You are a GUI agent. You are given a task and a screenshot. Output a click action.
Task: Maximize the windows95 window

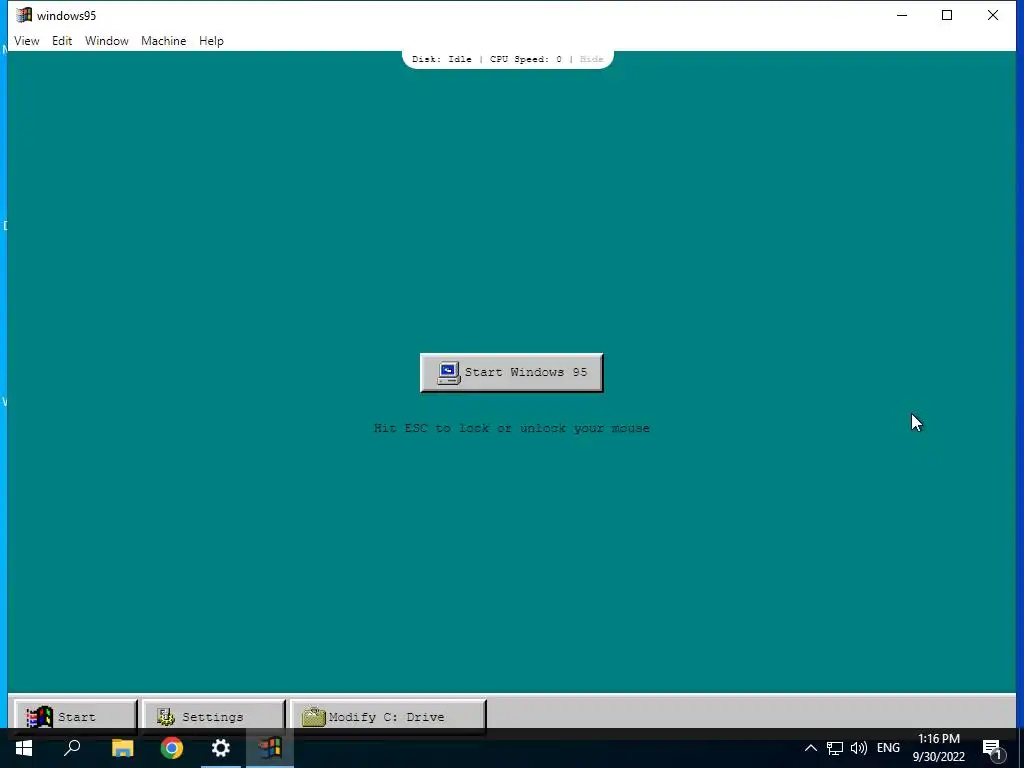tap(947, 15)
